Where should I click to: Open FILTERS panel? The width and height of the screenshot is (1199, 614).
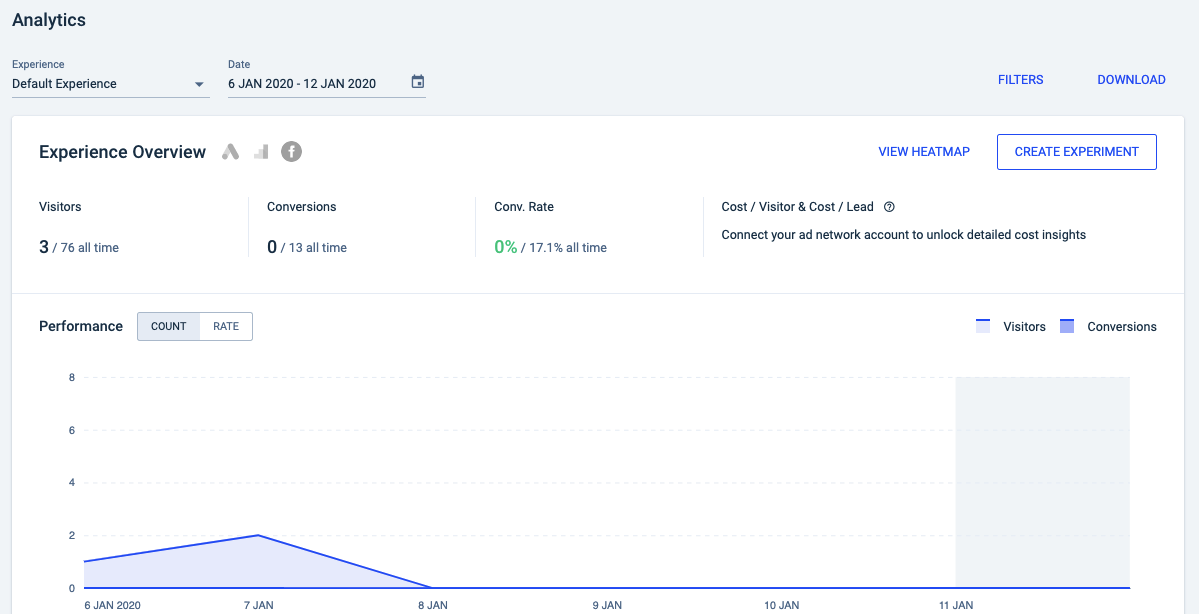click(1020, 80)
